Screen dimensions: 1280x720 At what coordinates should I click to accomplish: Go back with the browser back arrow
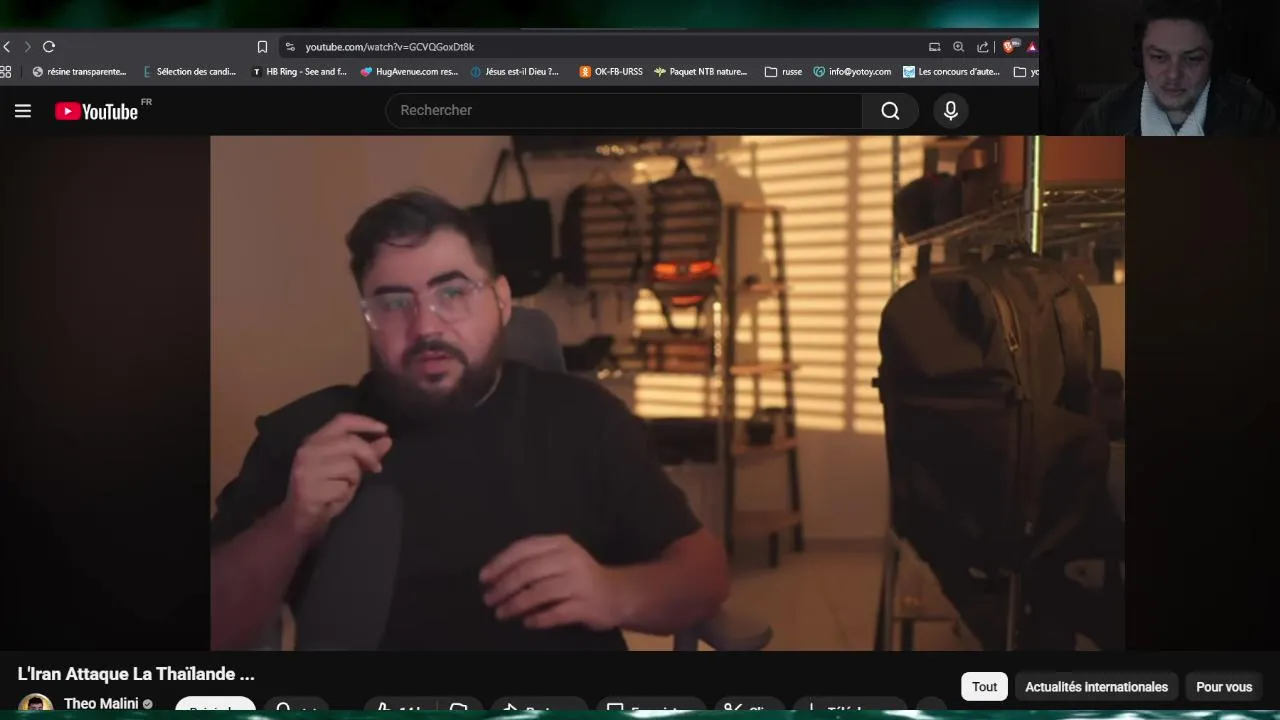click(x=7, y=47)
